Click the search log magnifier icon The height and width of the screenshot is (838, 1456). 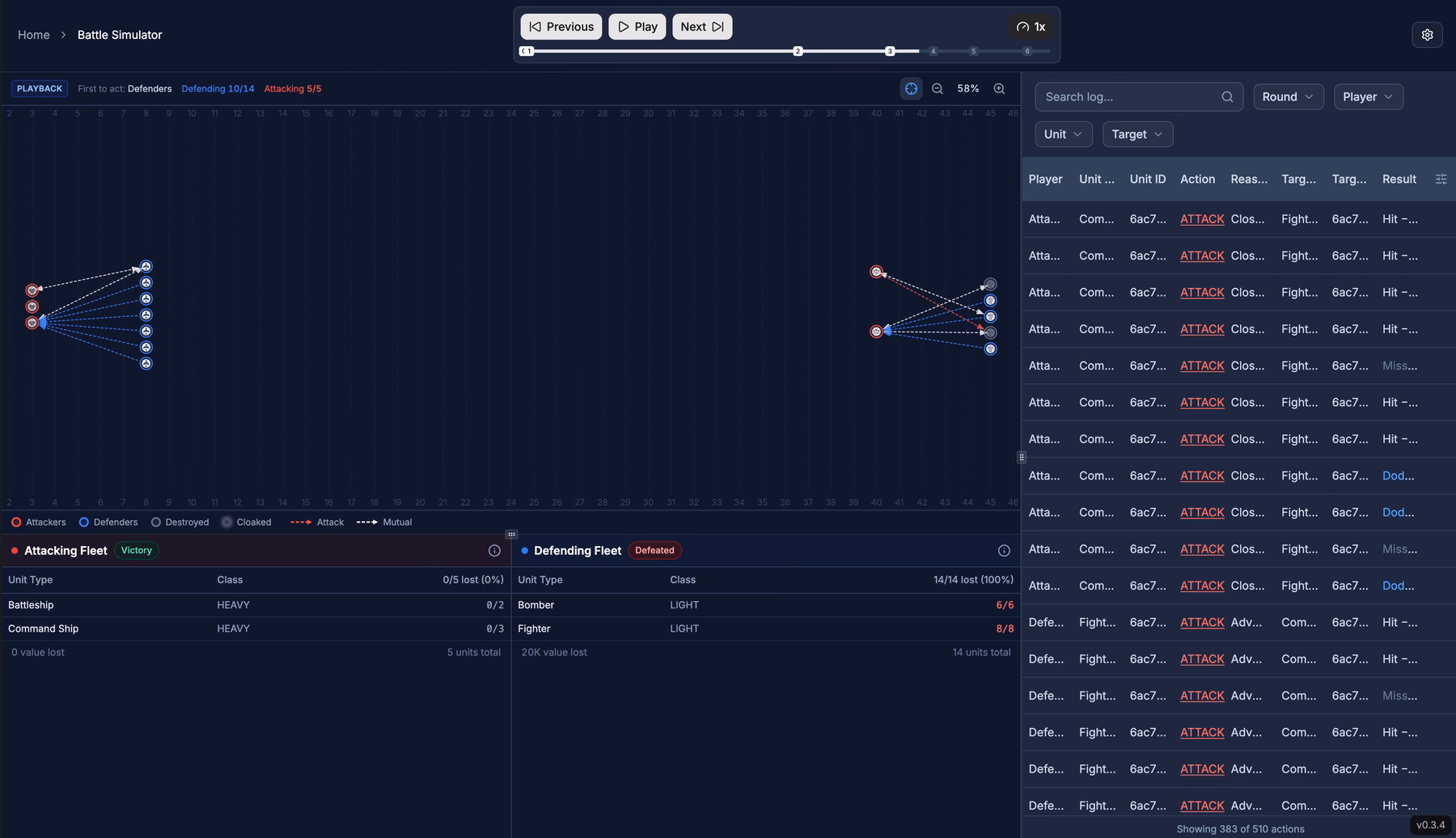(1227, 97)
